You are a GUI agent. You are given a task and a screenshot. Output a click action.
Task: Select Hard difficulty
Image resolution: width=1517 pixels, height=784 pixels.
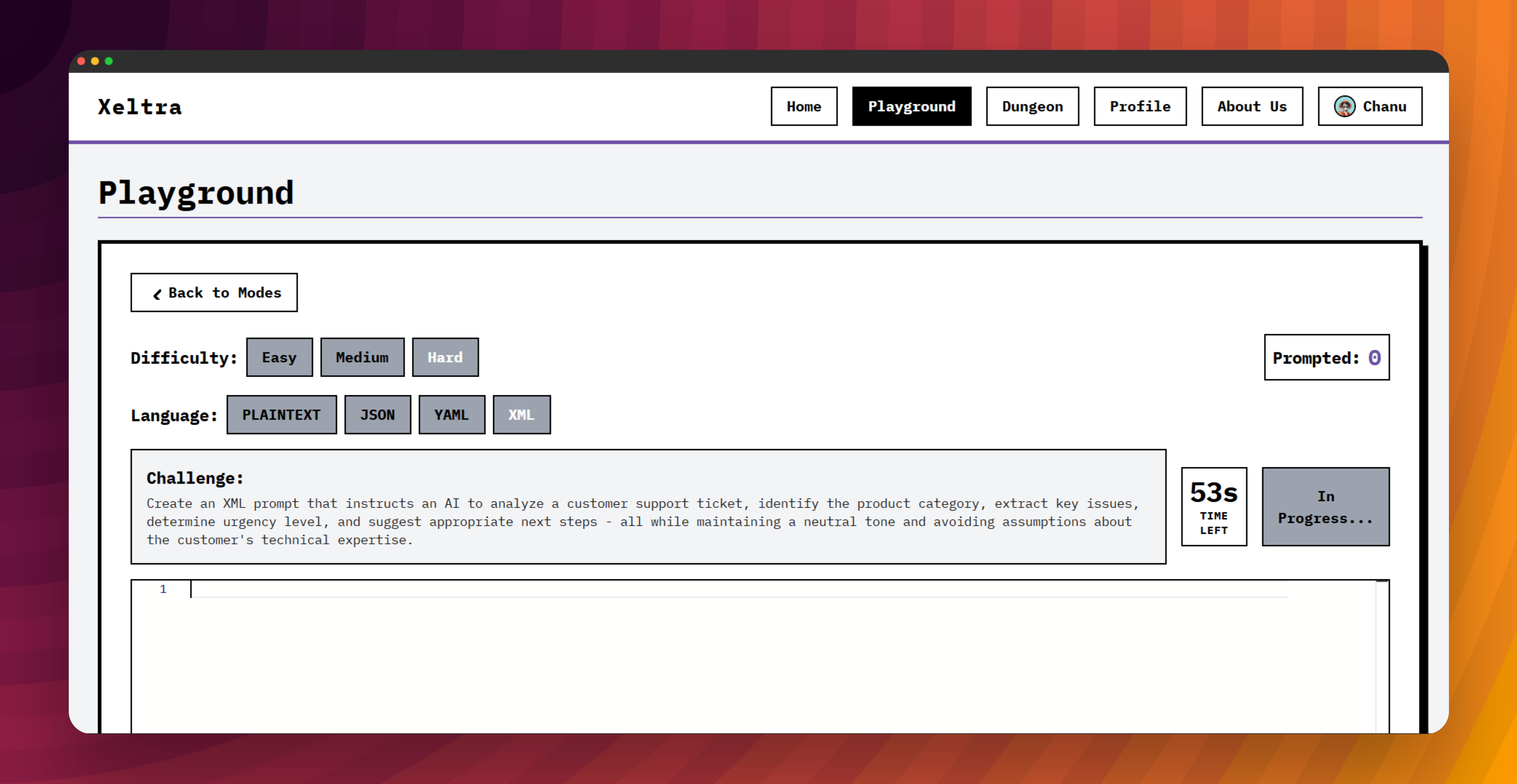point(445,357)
